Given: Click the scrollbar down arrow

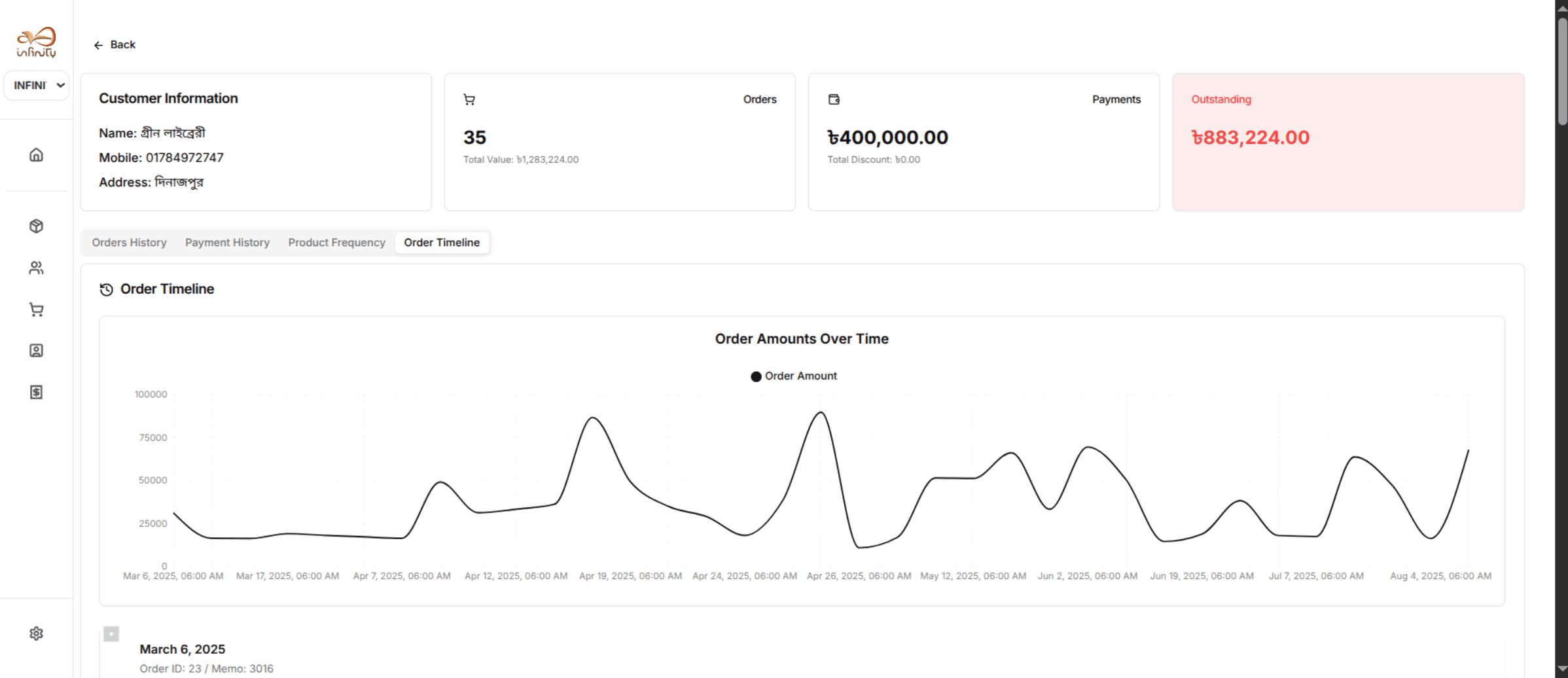Looking at the screenshot, I should click(x=1561, y=669).
